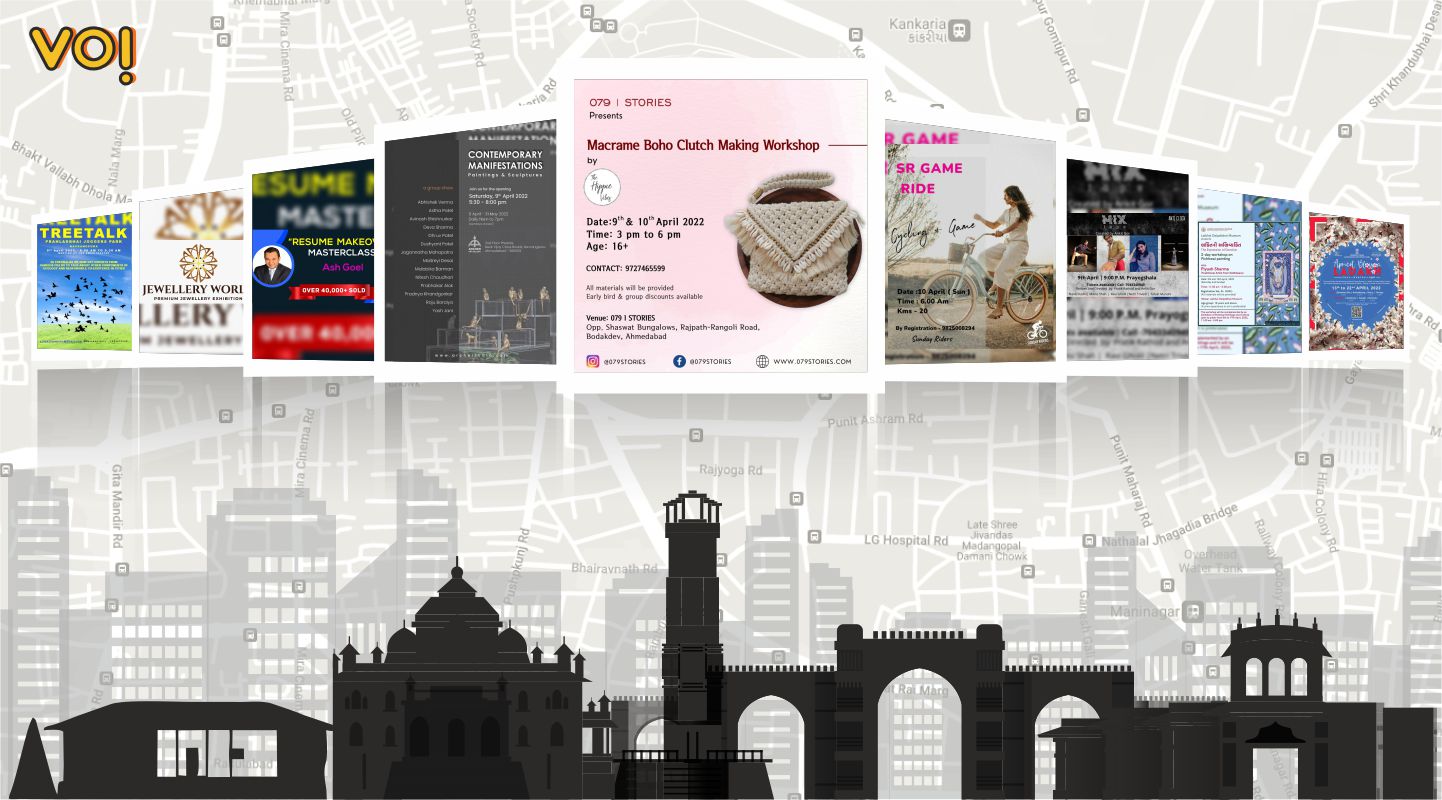Select the Jewellery World exhibition poster
The height and width of the screenshot is (800, 1442).
(190, 275)
